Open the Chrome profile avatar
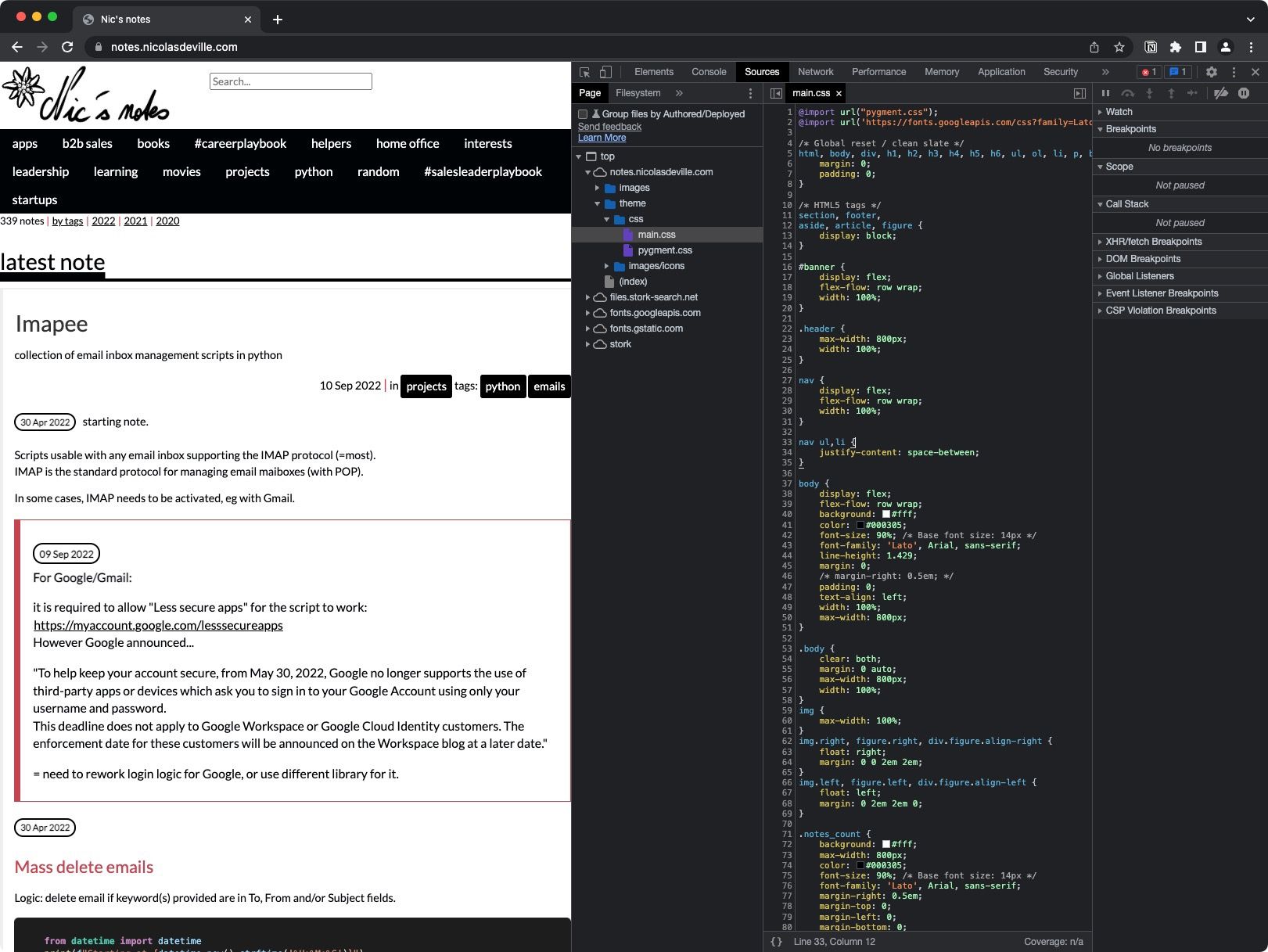 pyautogui.click(x=1226, y=47)
